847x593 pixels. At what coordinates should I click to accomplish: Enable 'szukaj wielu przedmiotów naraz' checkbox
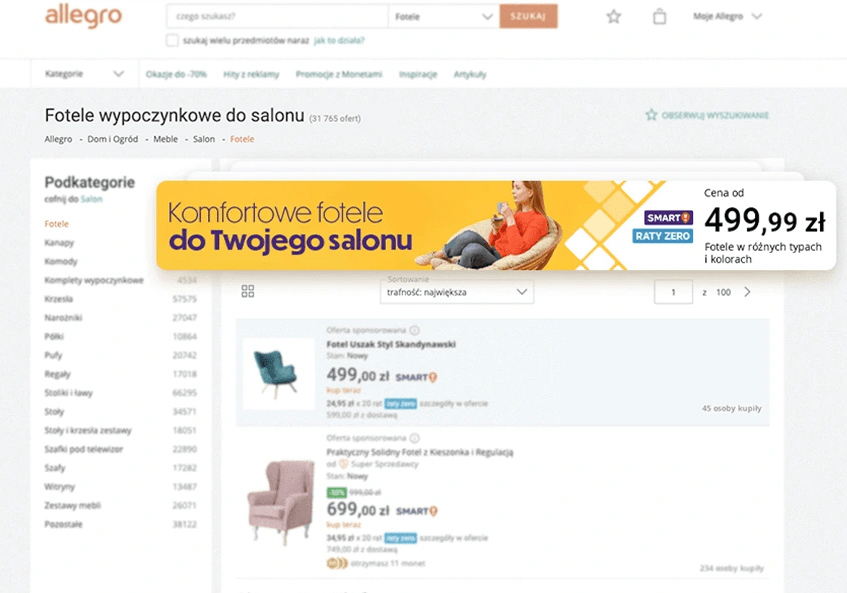tap(172, 41)
